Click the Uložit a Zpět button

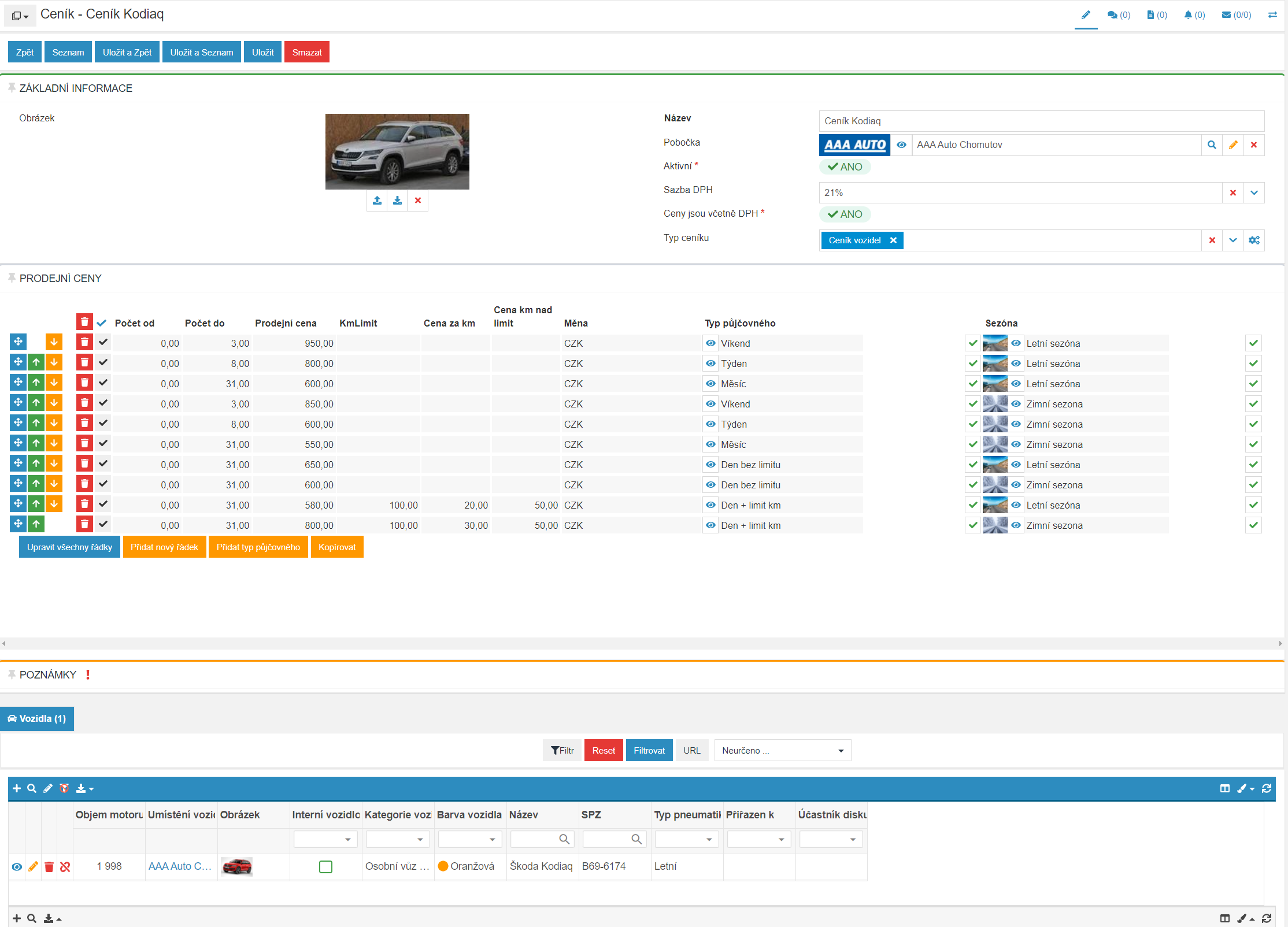pyautogui.click(x=127, y=52)
